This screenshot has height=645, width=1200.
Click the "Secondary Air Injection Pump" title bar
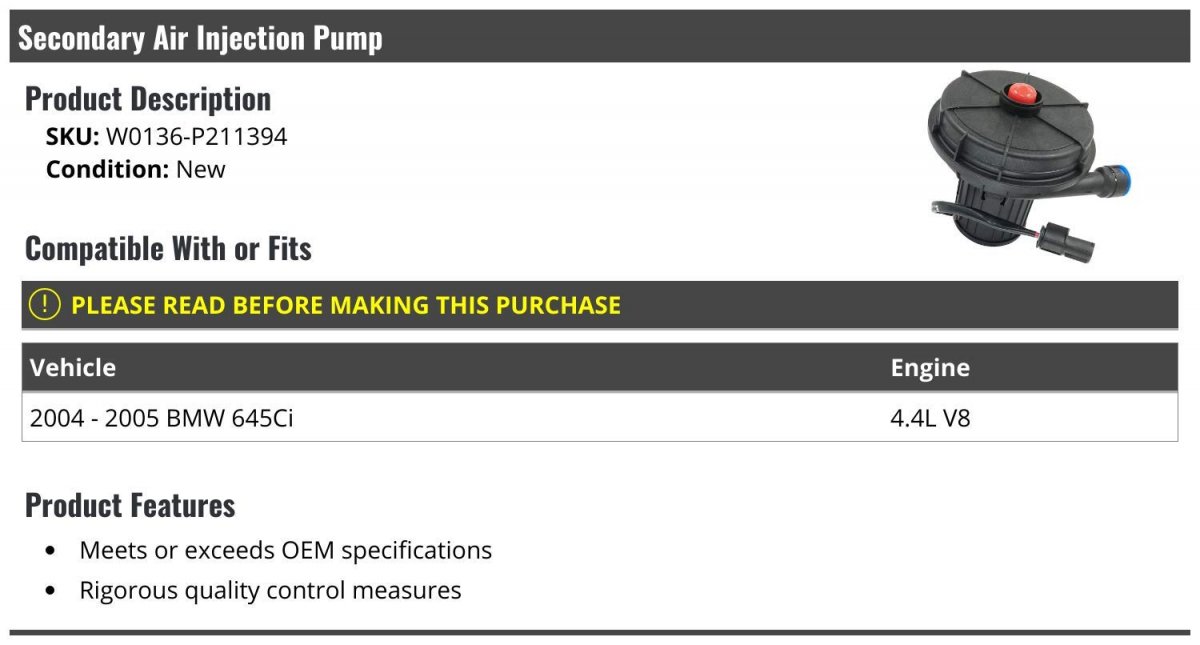point(200,38)
